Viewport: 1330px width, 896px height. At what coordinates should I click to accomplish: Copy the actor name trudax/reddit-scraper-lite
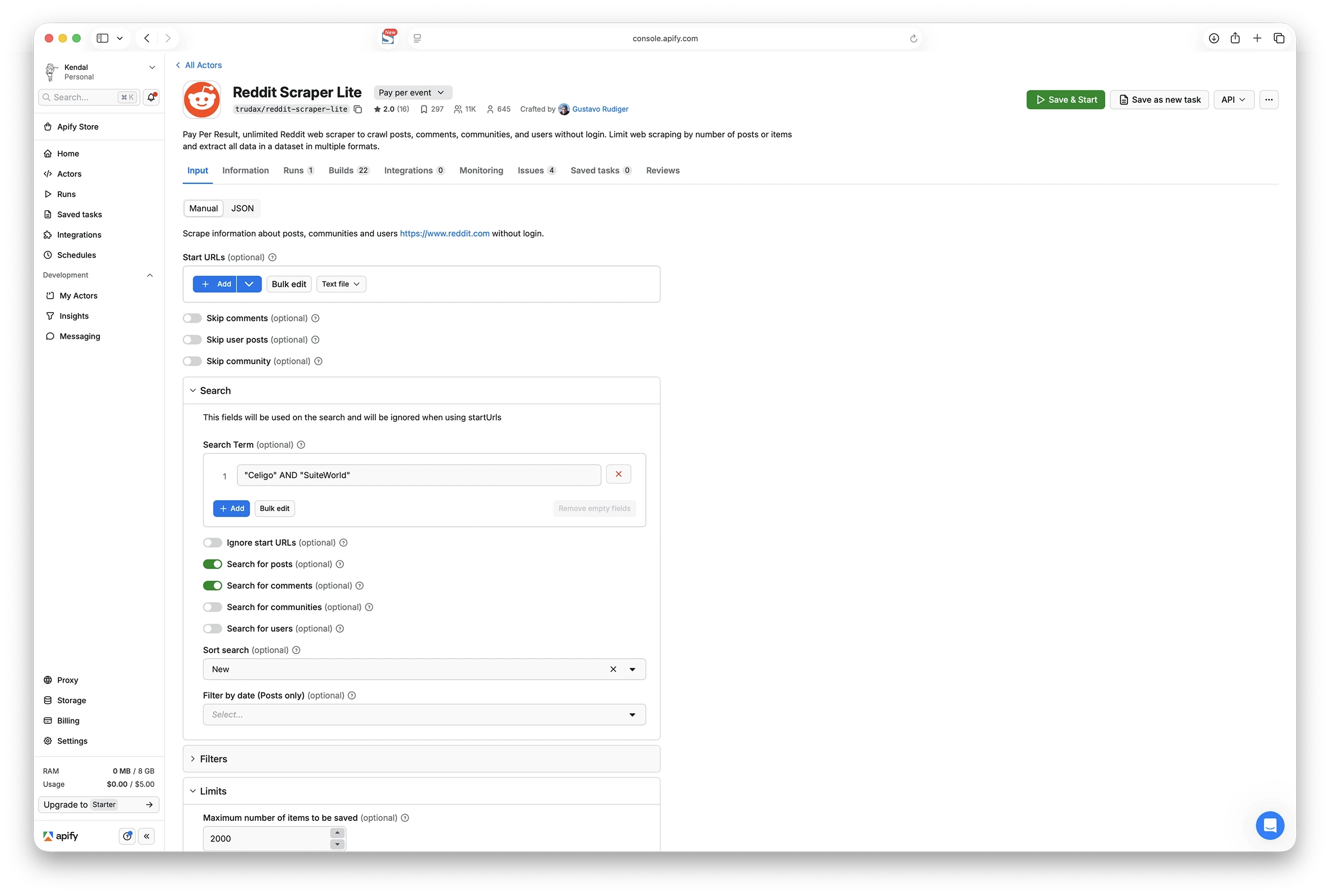pos(358,109)
